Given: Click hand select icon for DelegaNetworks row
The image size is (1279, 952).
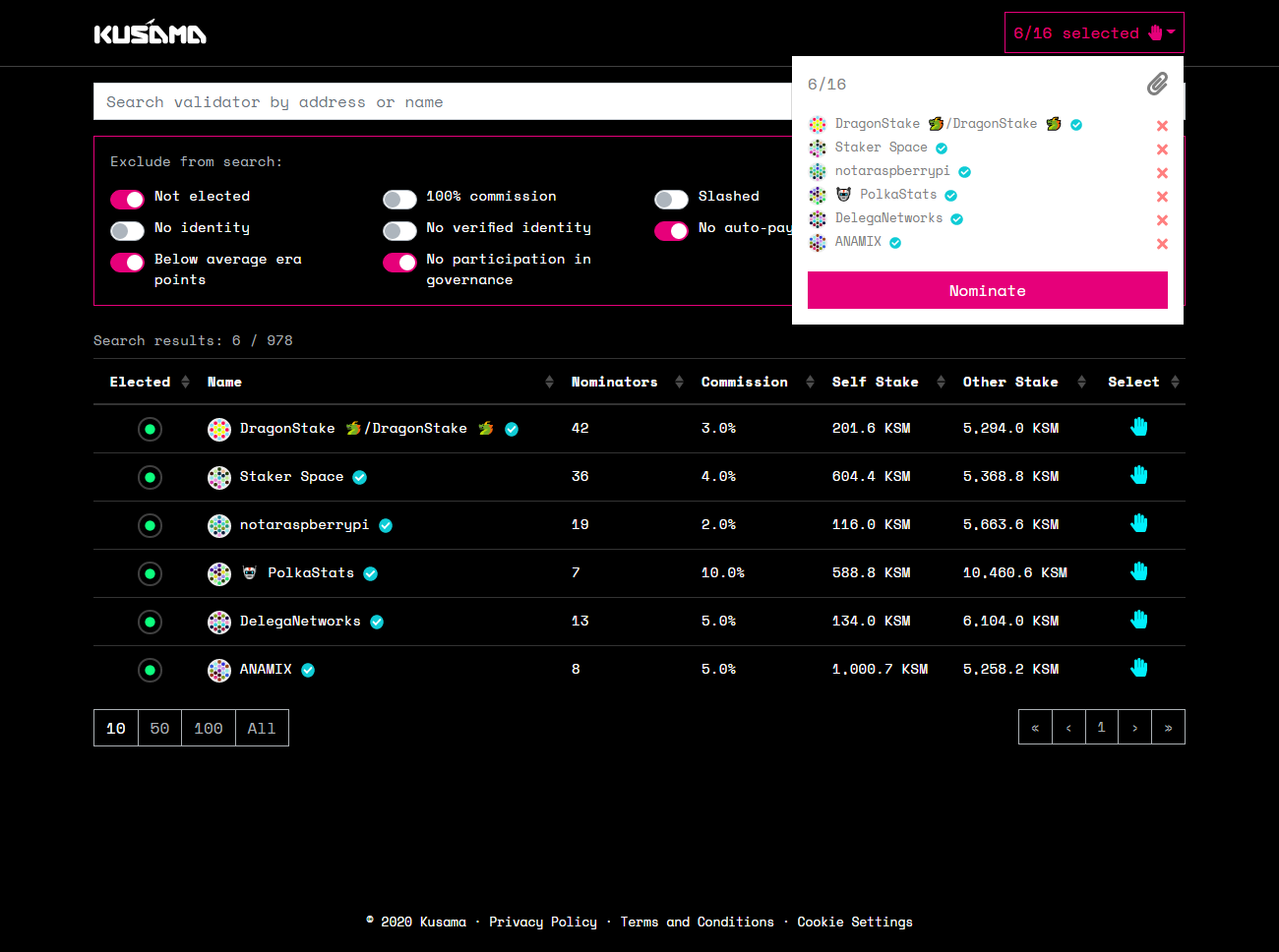Looking at the screenshot, I should (1139, 620).
